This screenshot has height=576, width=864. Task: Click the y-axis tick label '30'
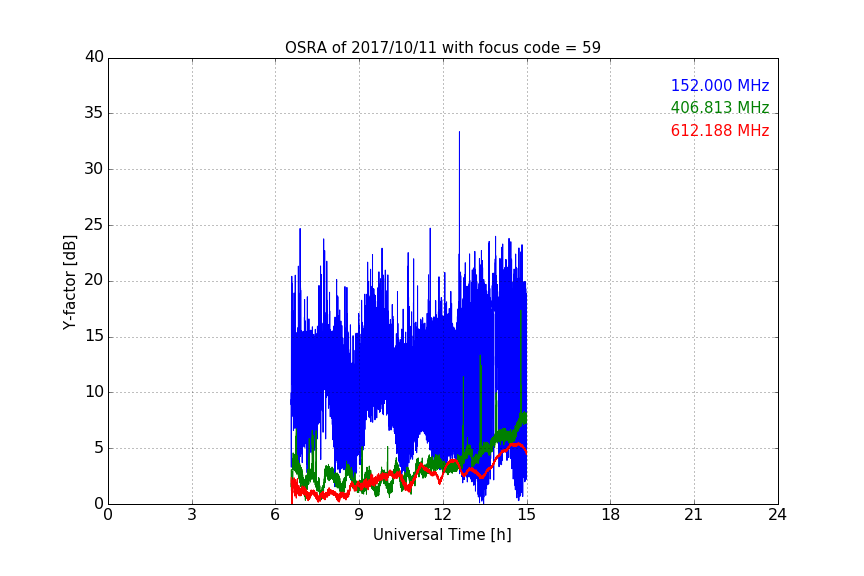[x=94, y=169]
